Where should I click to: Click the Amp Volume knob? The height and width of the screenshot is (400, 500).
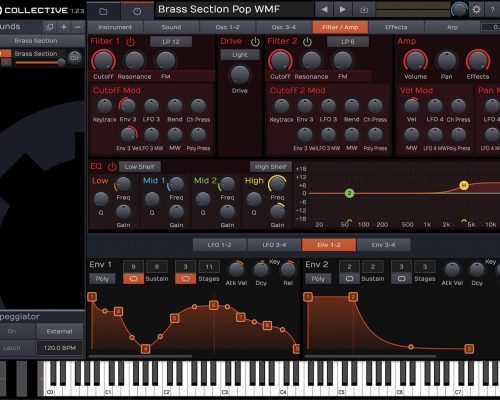(x=415, y=61)
